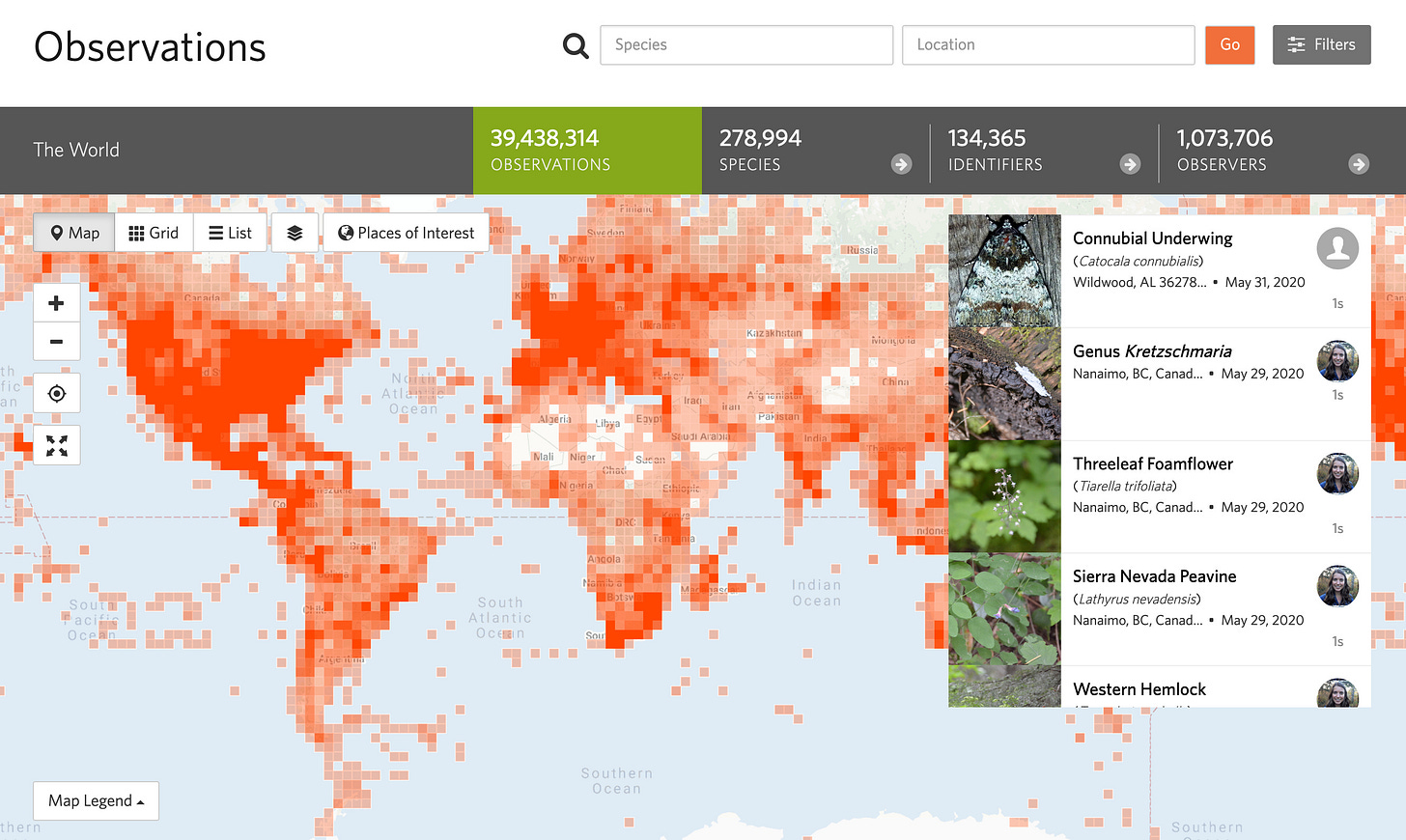Zoom out of the map
The image size is (1406, 840).
pyautogui.click(x=56, y=342)
